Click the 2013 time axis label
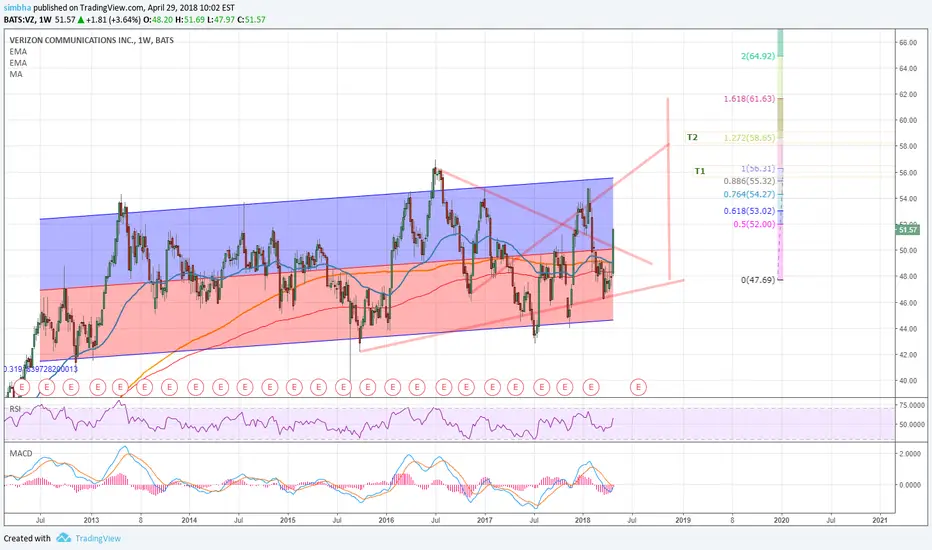Image resolution: width=932 pixels, height=550 pixels. pyautogui.click(x=91, y=520)
